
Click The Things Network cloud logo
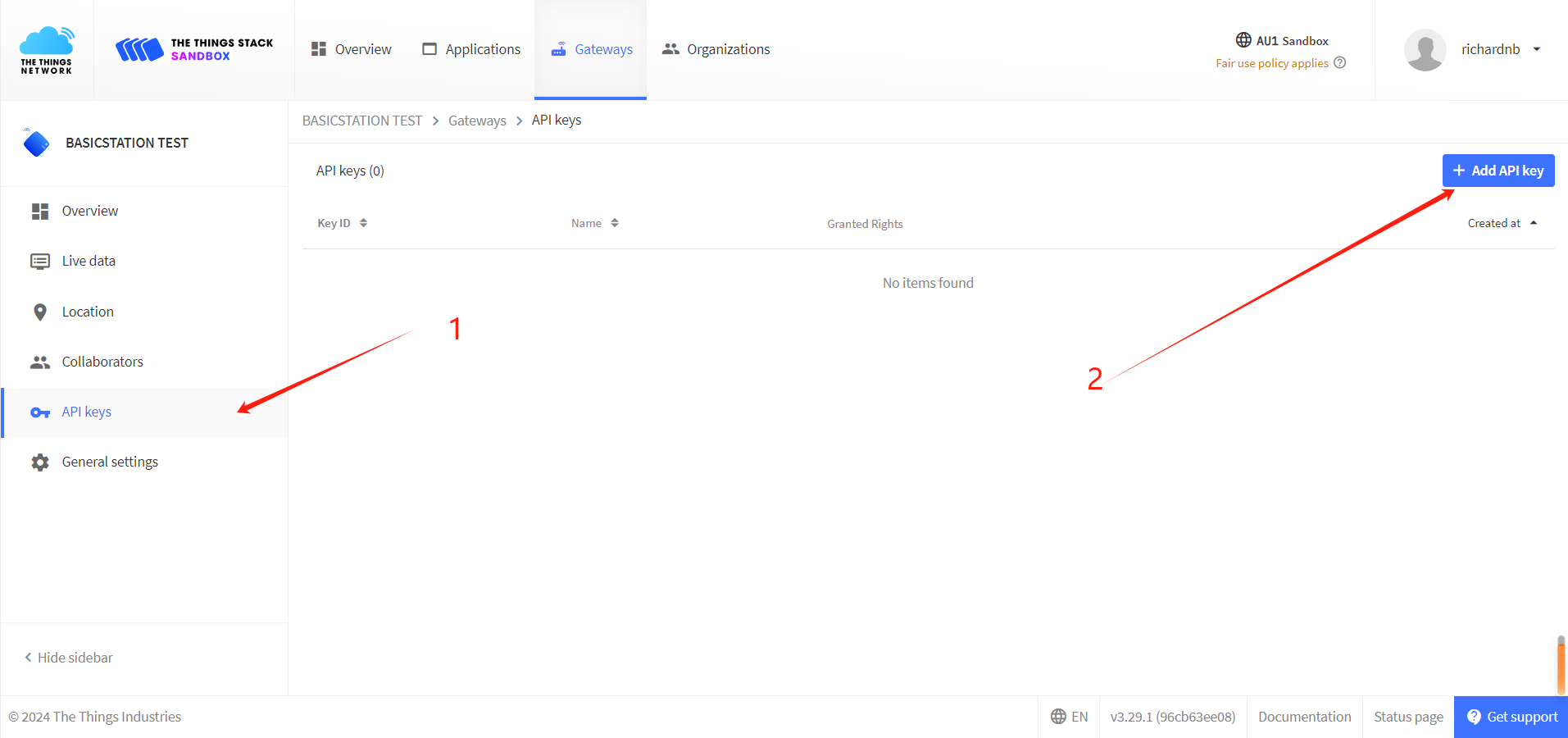coord(47,49)
